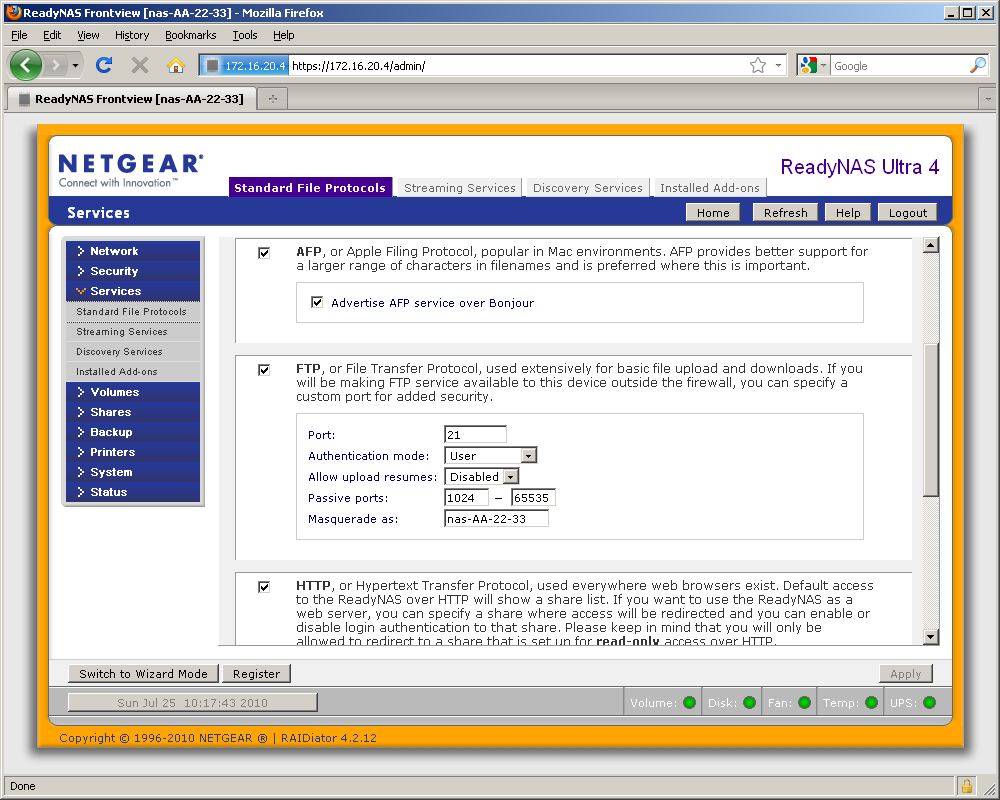The image size is (1000, 800).
Task: Expand the System sidebar section
Action: [133, 472]
